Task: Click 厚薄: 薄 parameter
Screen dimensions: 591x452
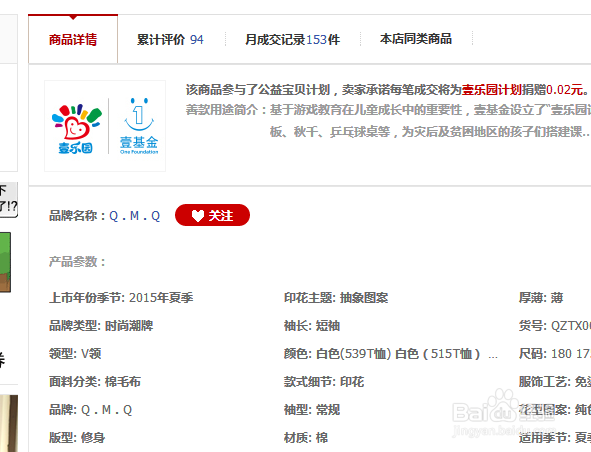Action: [x=541, y=298]
